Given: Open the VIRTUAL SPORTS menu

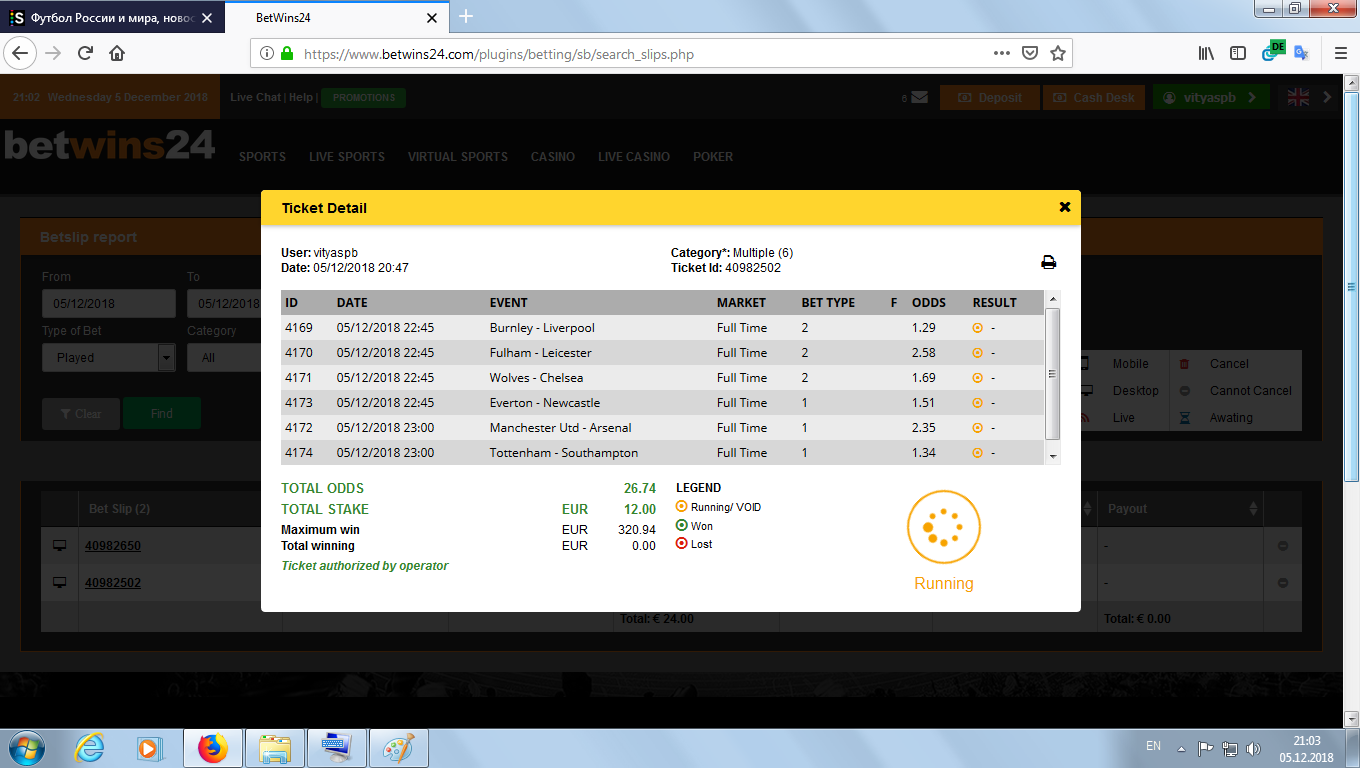Looking at the screenshot, I should click(457, 157).
